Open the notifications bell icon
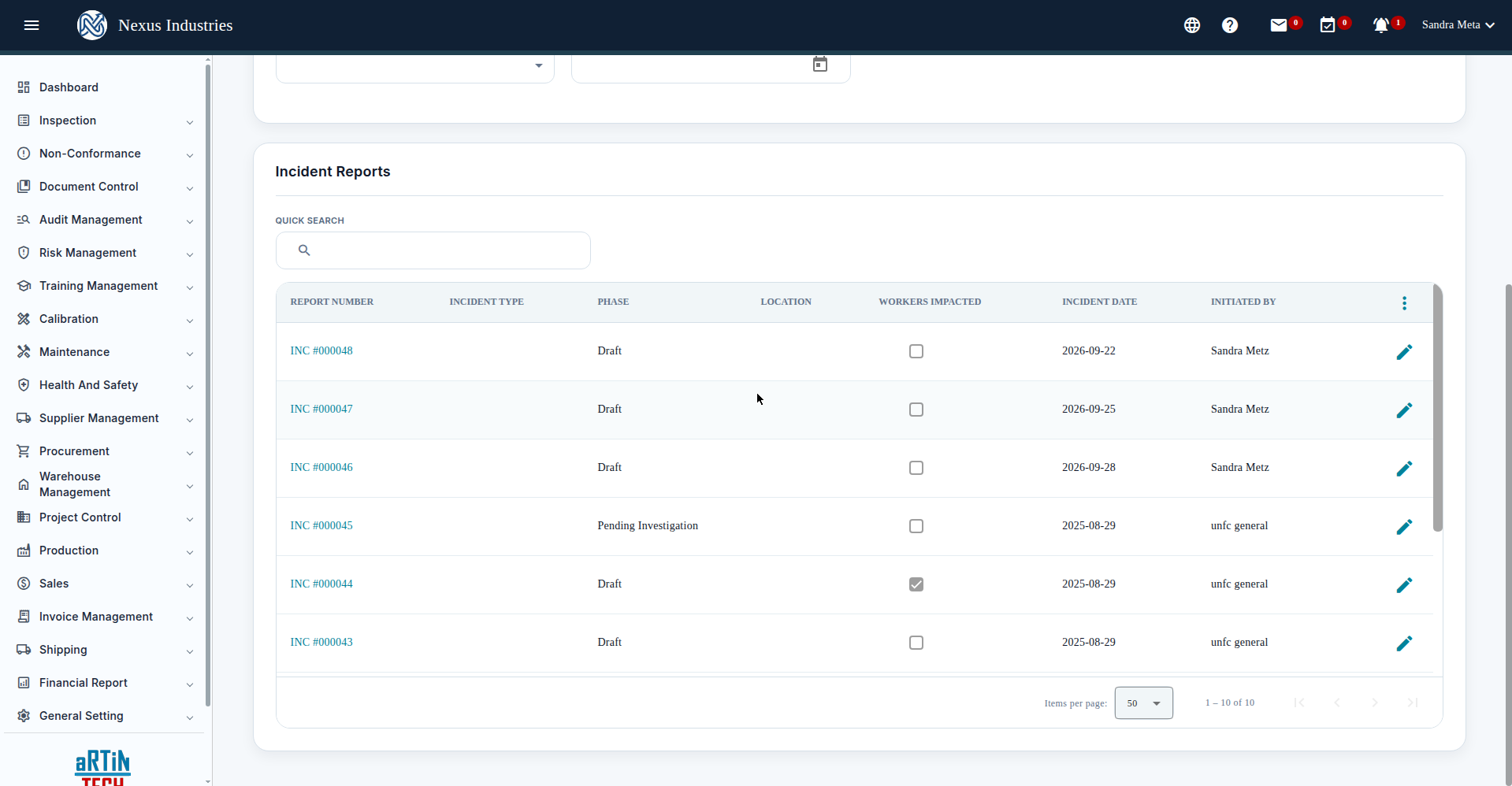This screenshot has height=786, width=1512. 1381,25
